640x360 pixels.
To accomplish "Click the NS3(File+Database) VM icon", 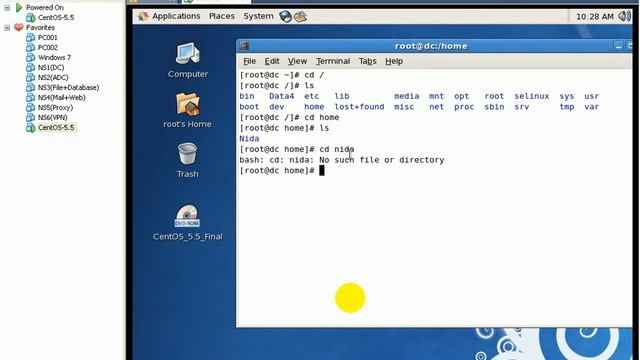I will pyautogui.click(x=31, y=87).
